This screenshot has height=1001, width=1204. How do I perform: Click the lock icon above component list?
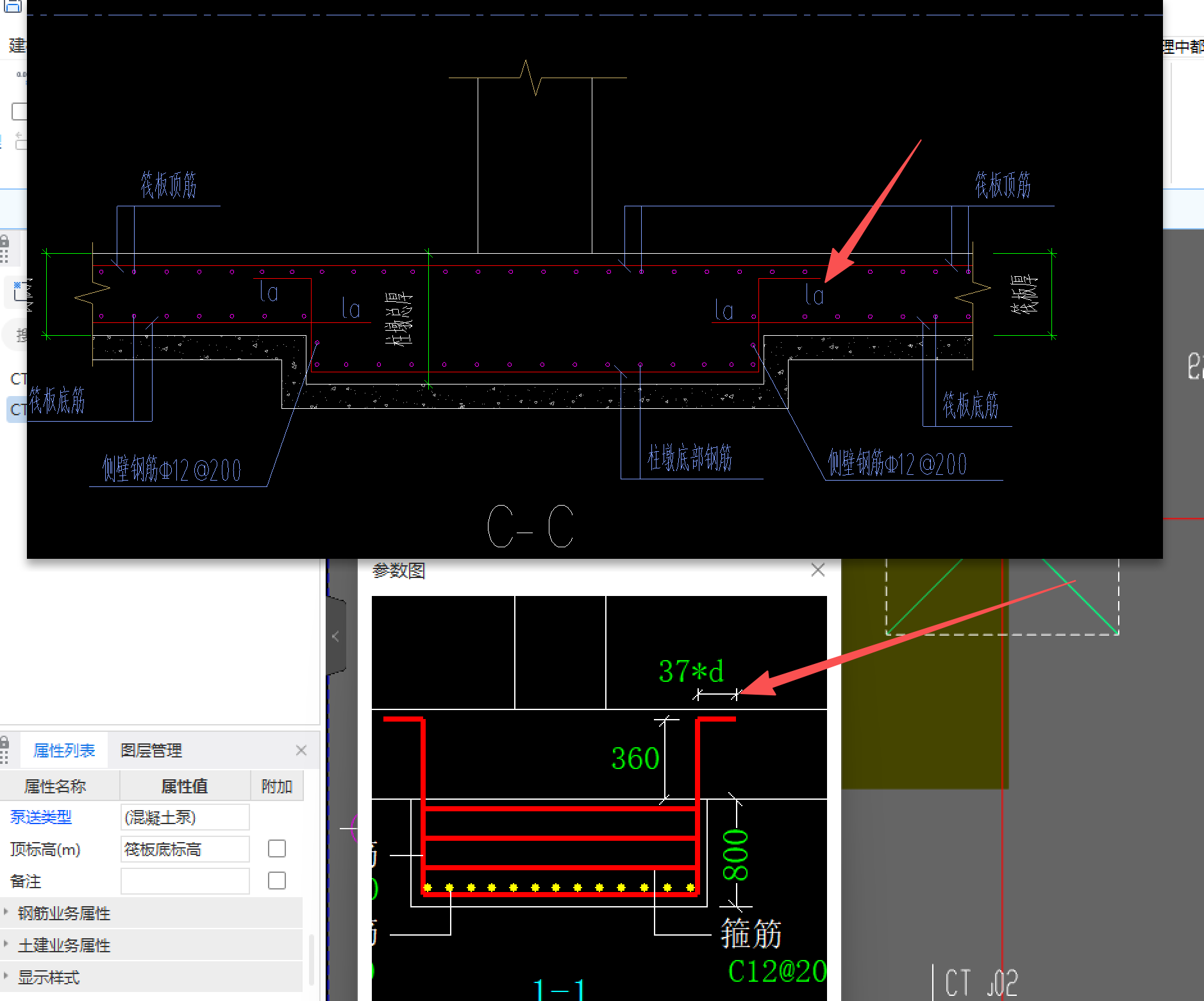coord(4,242)
